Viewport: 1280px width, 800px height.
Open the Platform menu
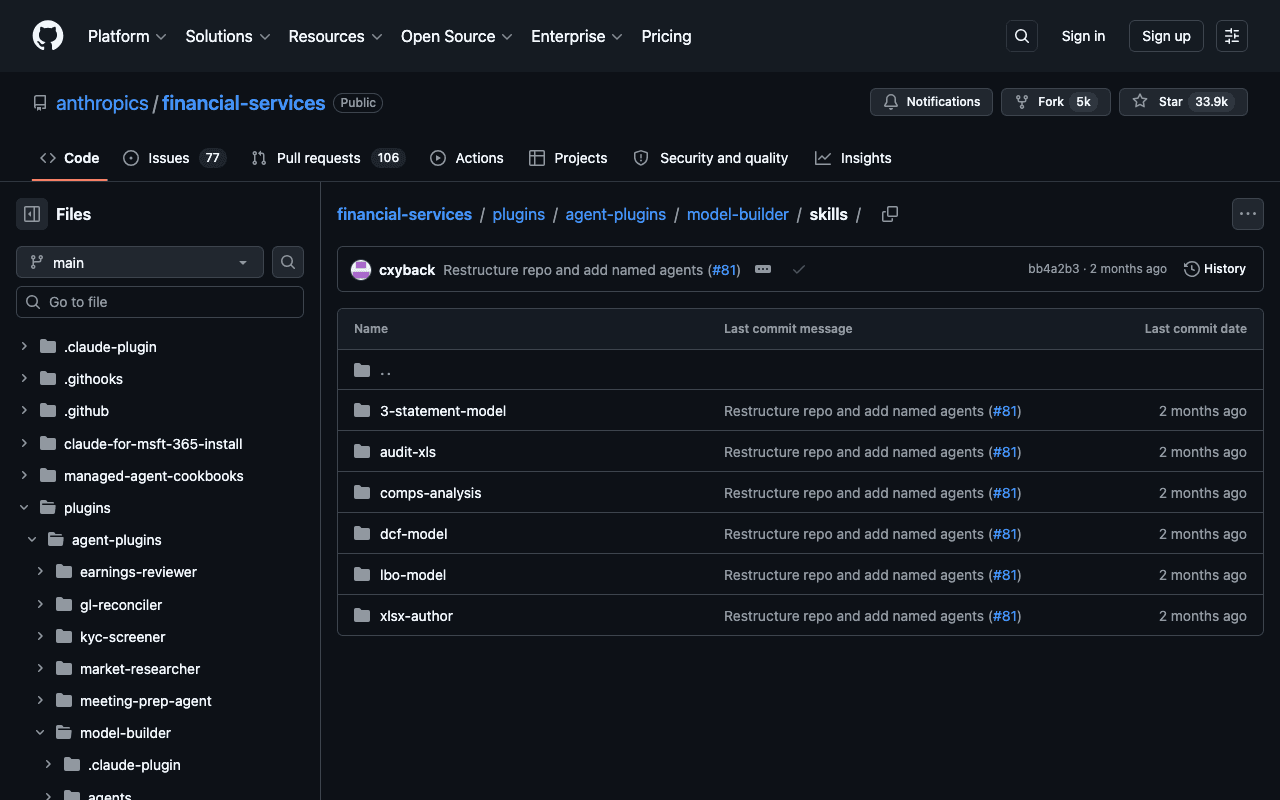127,36
